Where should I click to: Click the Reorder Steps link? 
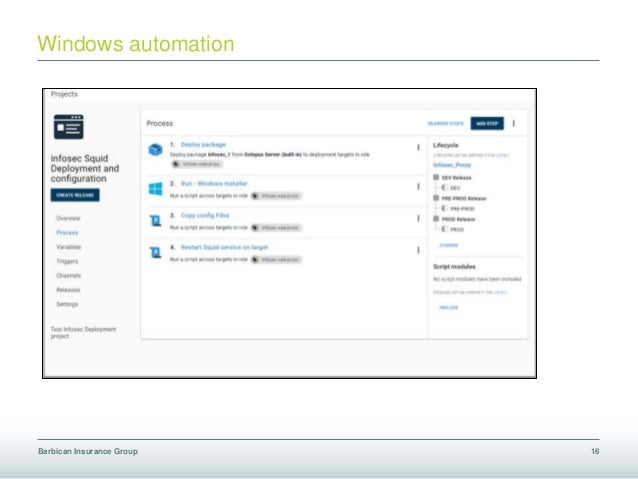(x=446, y=123)
